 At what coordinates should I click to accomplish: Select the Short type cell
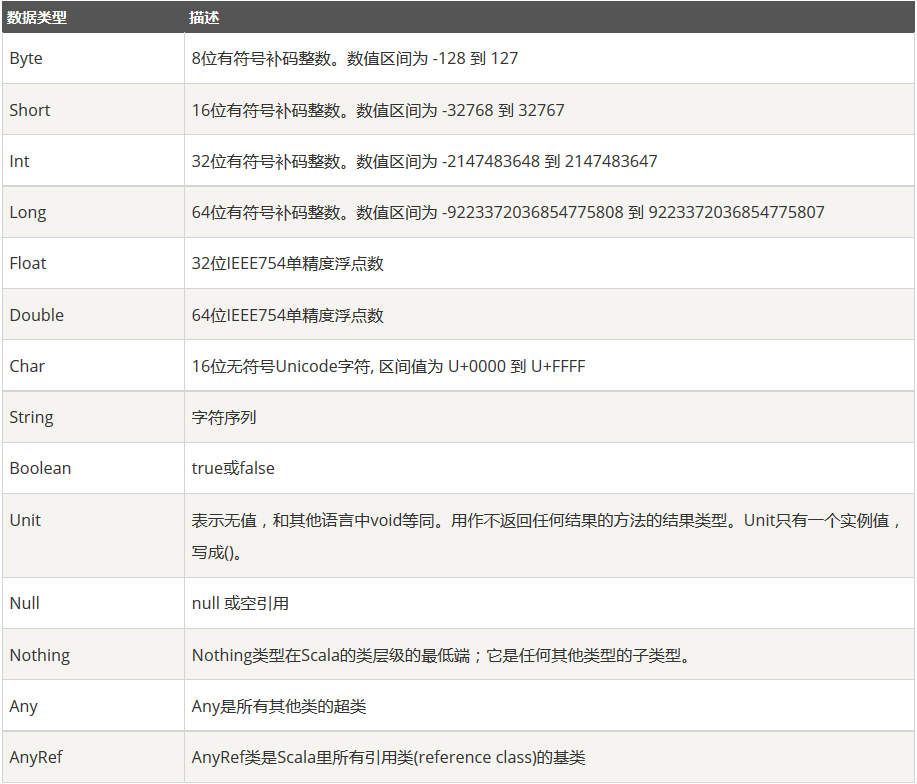point(94,109)
